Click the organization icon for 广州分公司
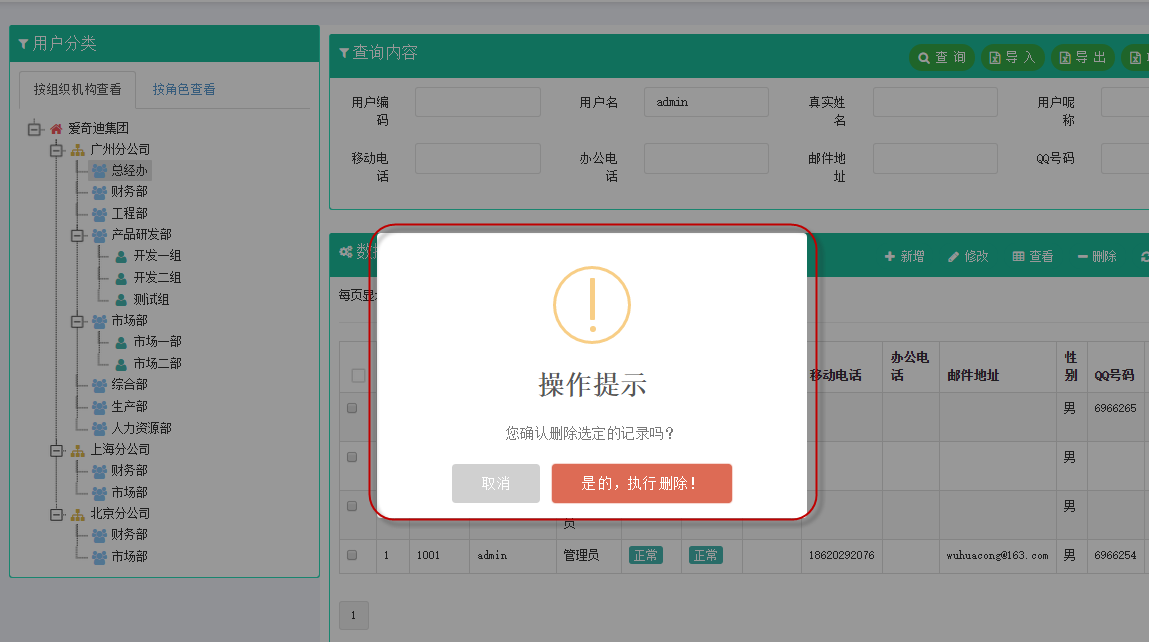1149x642 pixels. [78, 150]
